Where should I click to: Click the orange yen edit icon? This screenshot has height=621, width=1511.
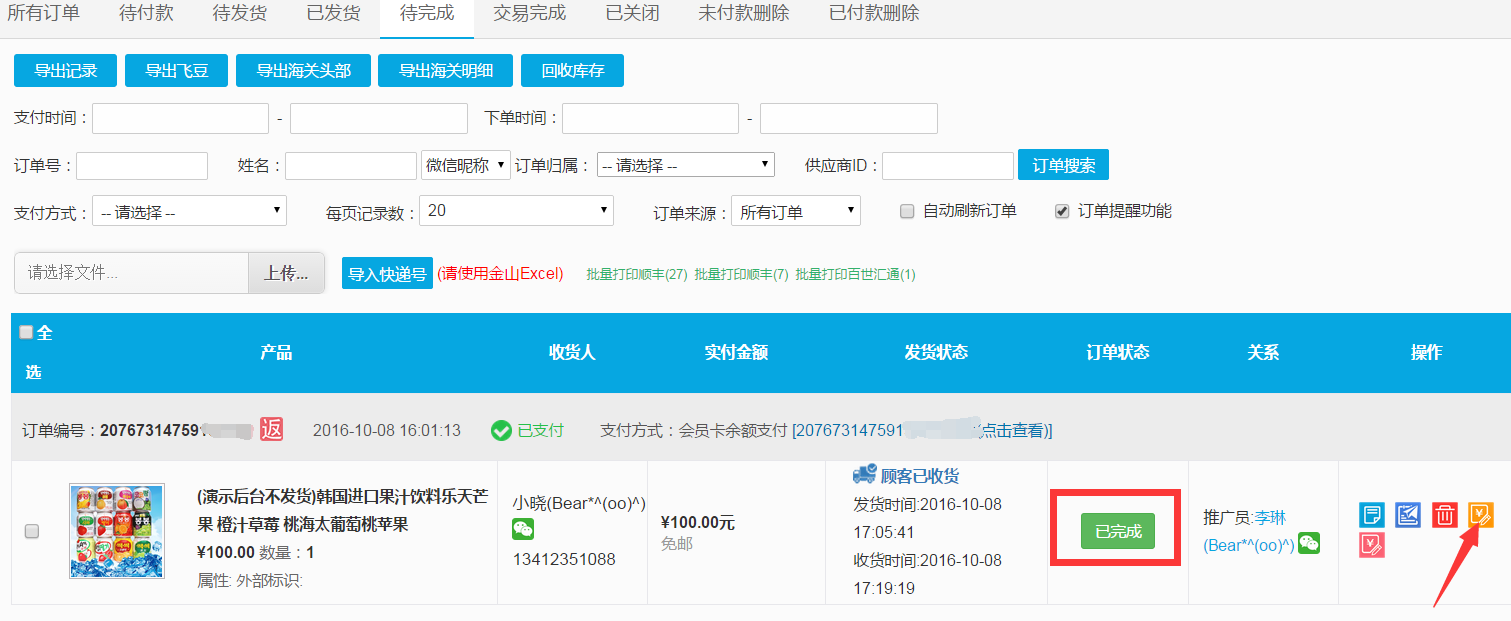pyautogui.click(x=1480, y=515)
